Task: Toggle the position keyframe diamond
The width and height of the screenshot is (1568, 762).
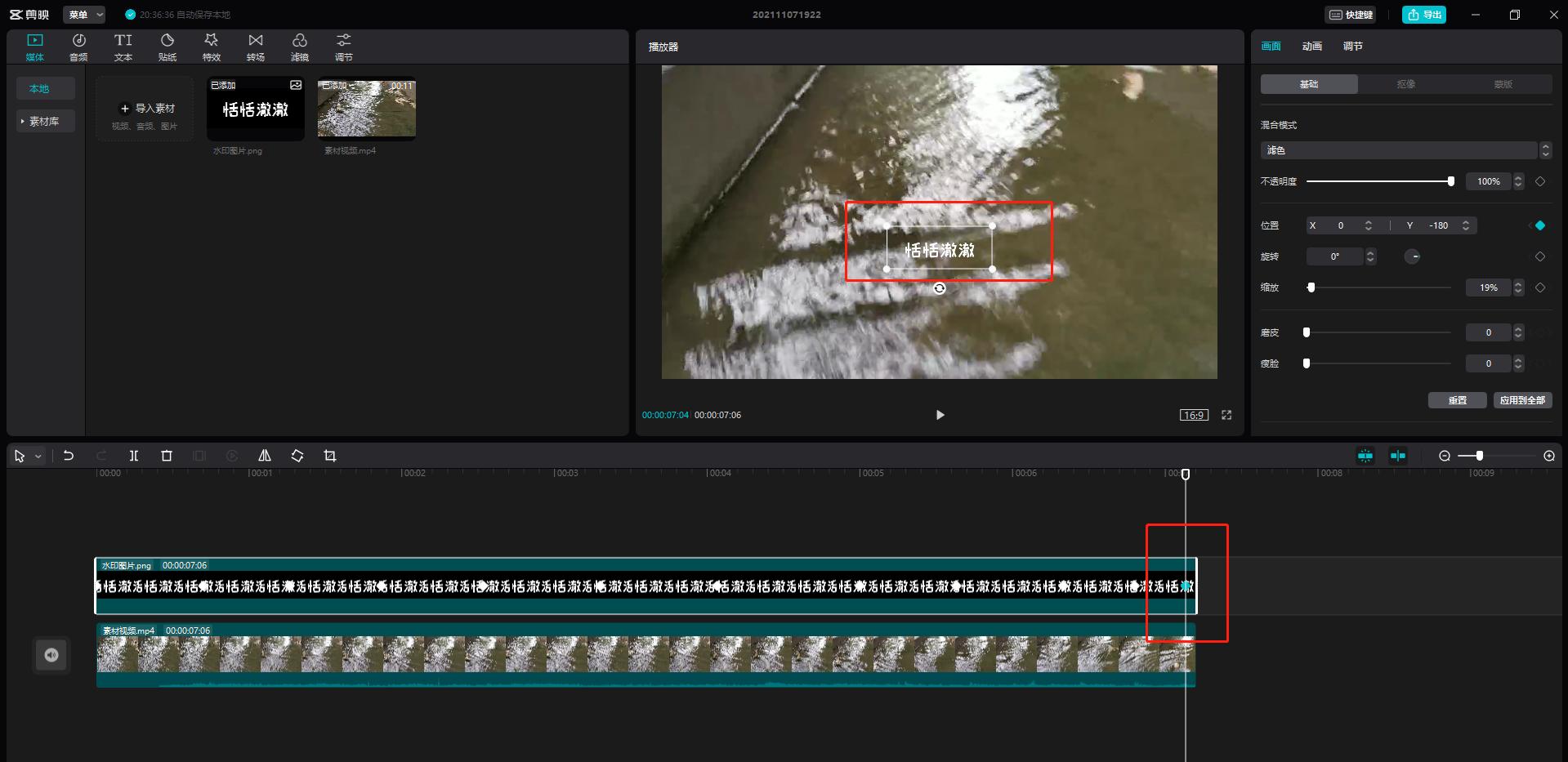Action: pos(1540,225)
